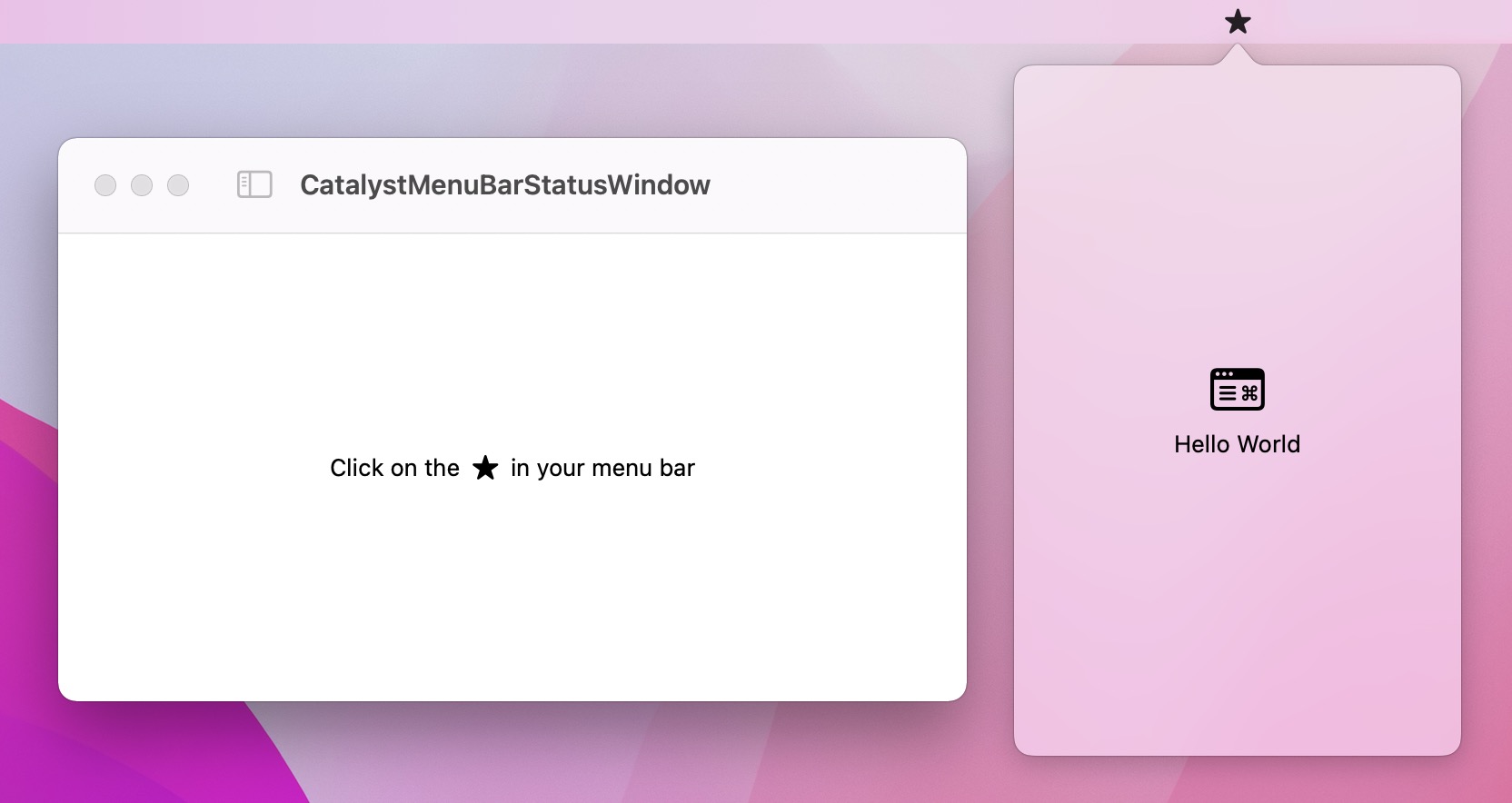Viewport: 1512px width, 803px height.
Task: Click the star icon inside the window text
Action: click(x=485, y=468)
